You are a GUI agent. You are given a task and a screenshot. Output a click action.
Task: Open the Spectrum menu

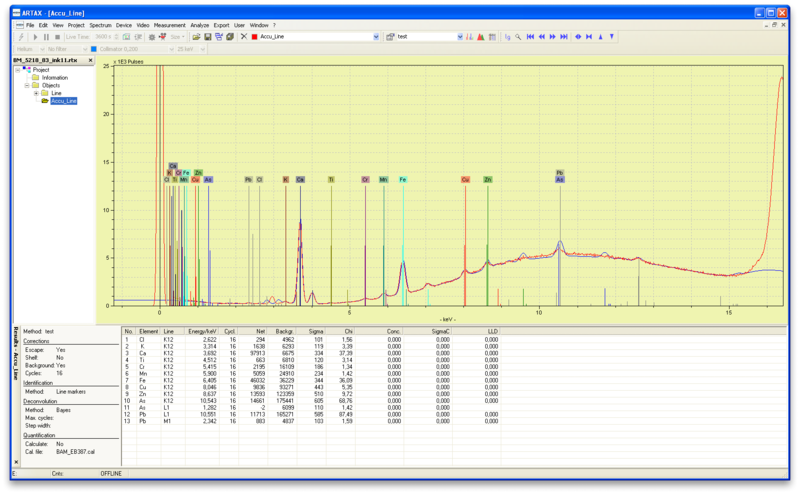click(x=100, y=25)
